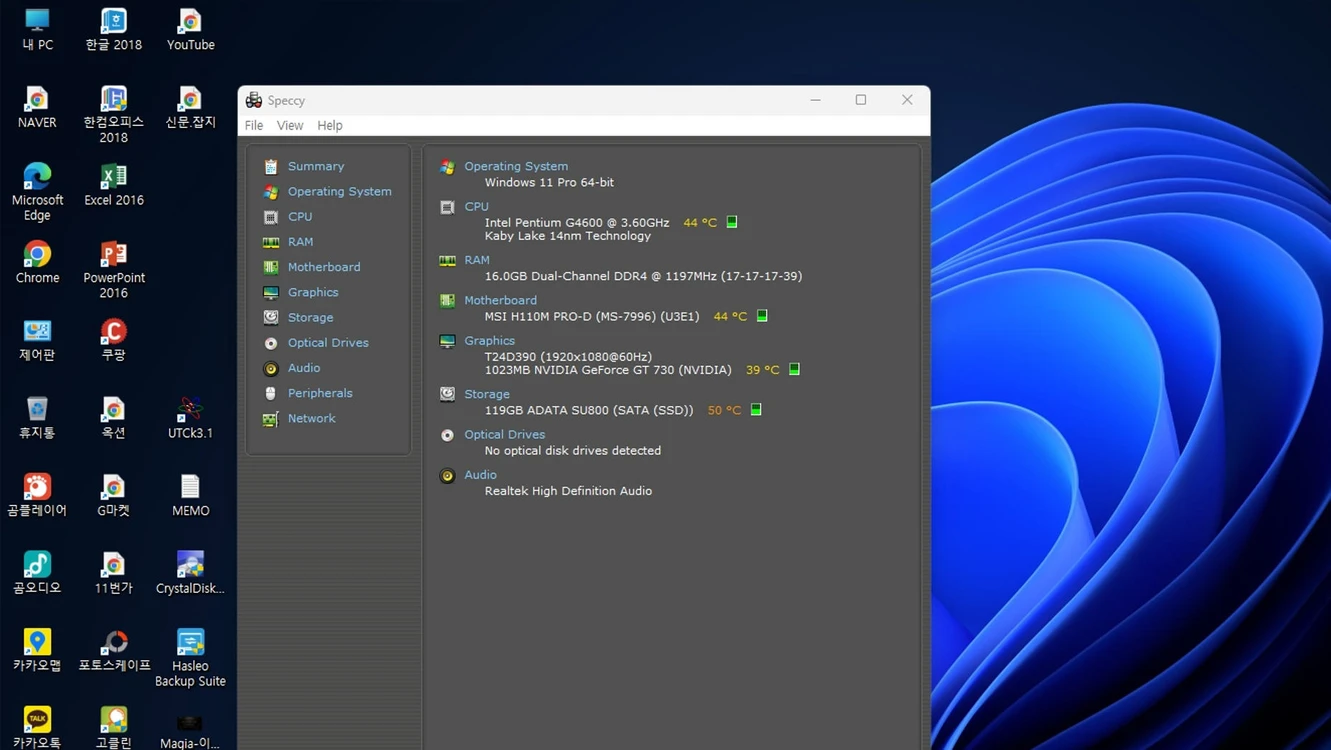Launch 곰오디오 from the desktop
This screenshot has width=1331, height=750.
click(x=37, y=573)
